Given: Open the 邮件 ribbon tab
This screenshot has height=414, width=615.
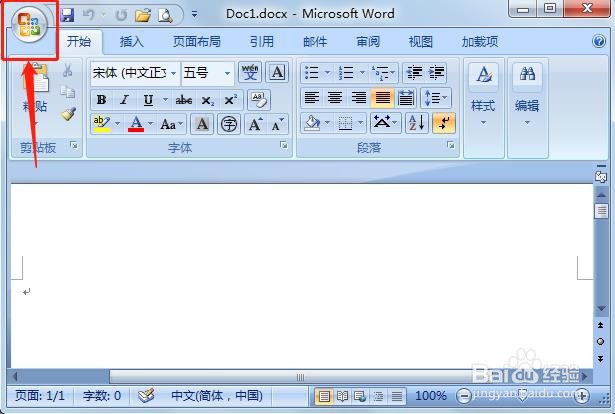Looking at the screenshot, I should [x=315, y=41].
